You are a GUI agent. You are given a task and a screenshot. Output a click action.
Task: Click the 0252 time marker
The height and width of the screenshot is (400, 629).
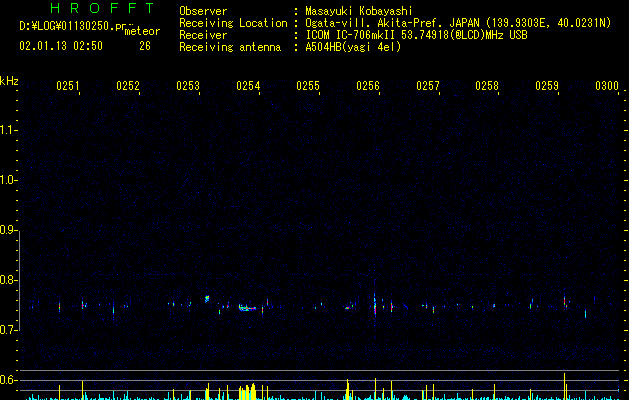[128, 86]
